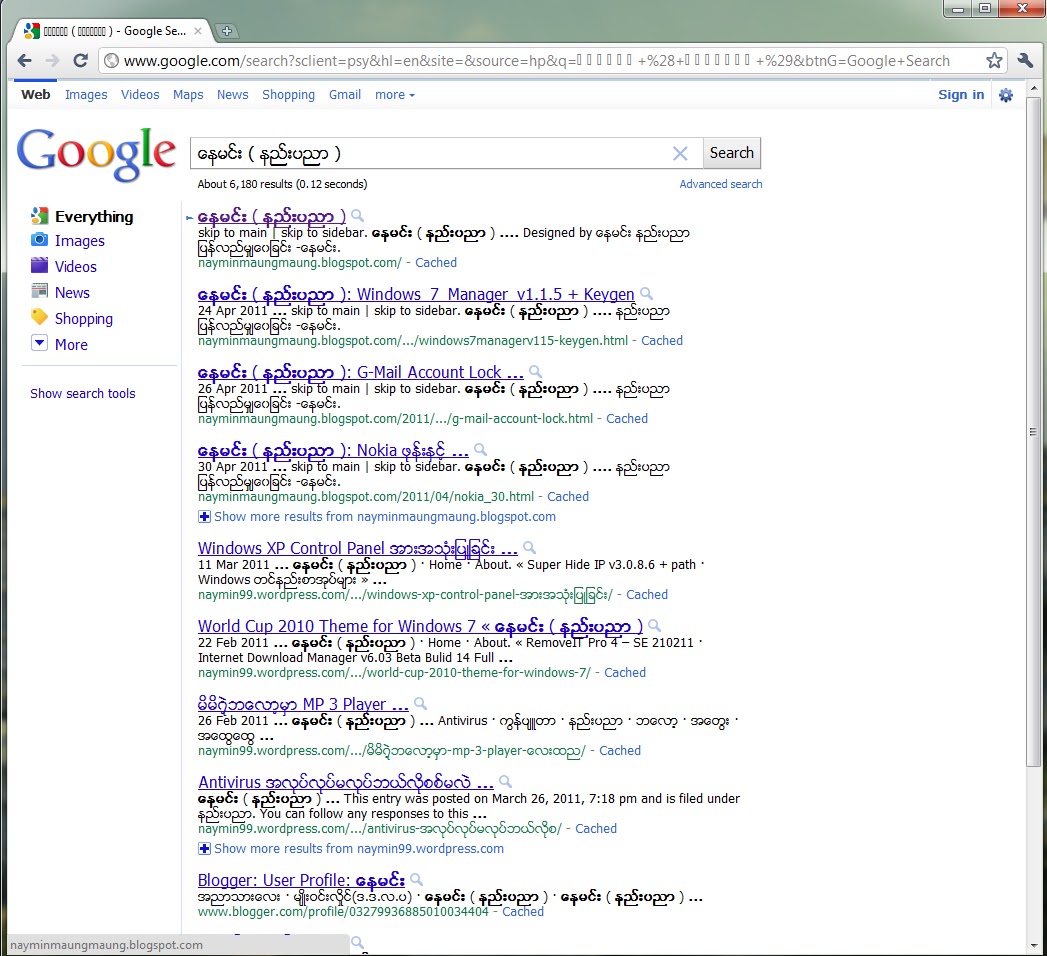
Task: Close the Google Search tab
Action: click(198, 31)
